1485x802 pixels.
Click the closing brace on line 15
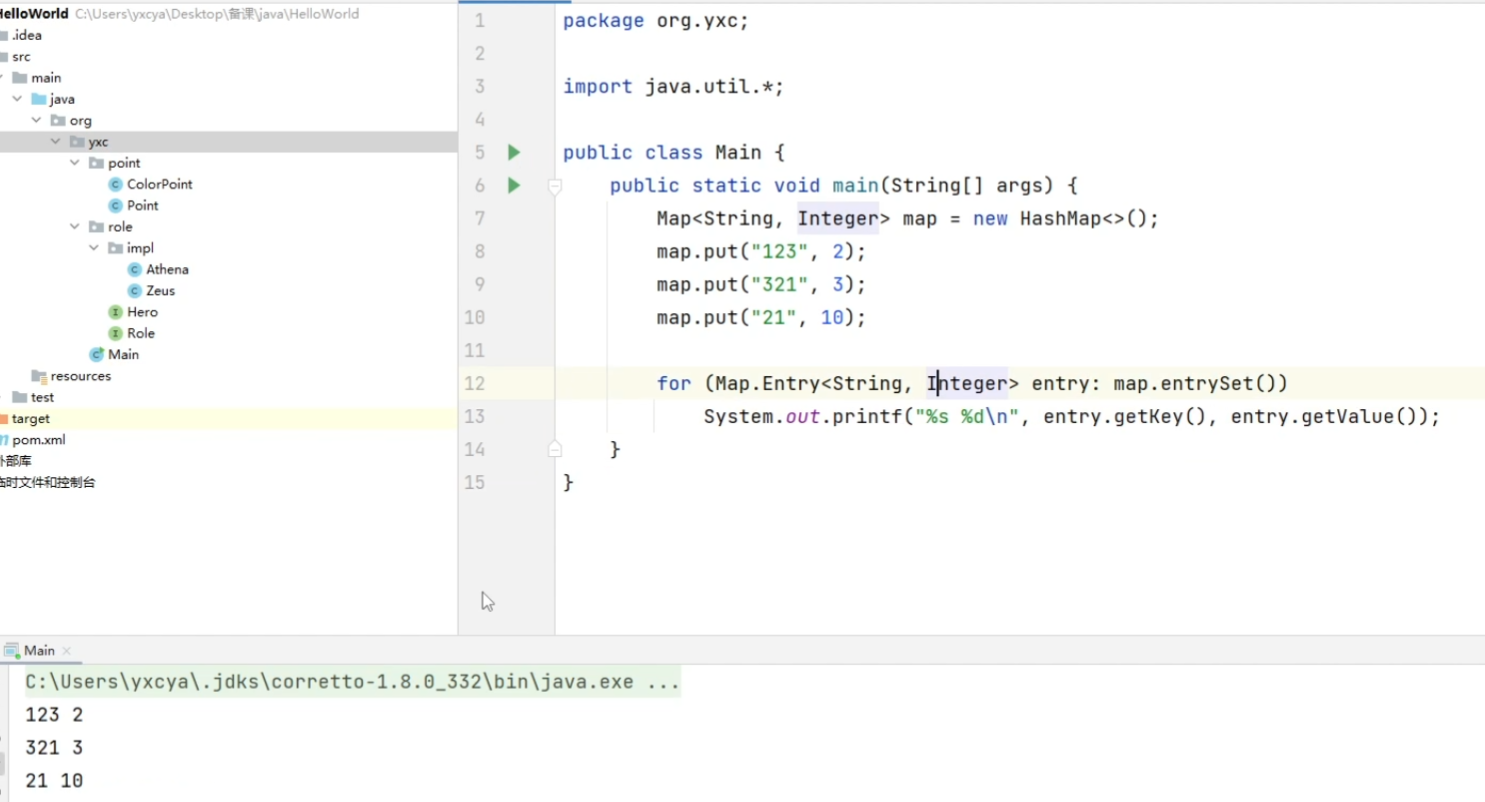click(569, 483)
